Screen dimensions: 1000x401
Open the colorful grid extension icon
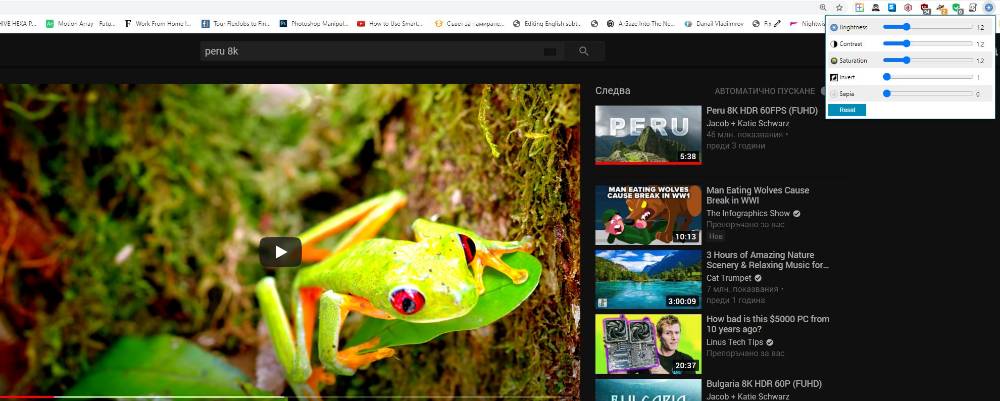coord(860,8)
